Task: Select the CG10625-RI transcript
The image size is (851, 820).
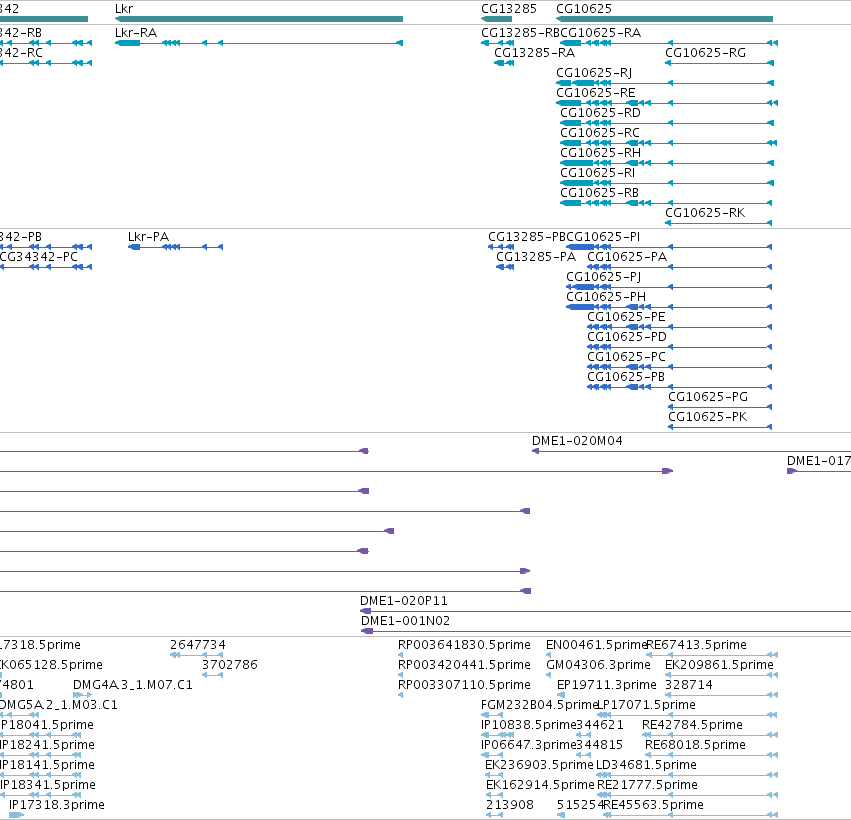Action: (667, 183)
